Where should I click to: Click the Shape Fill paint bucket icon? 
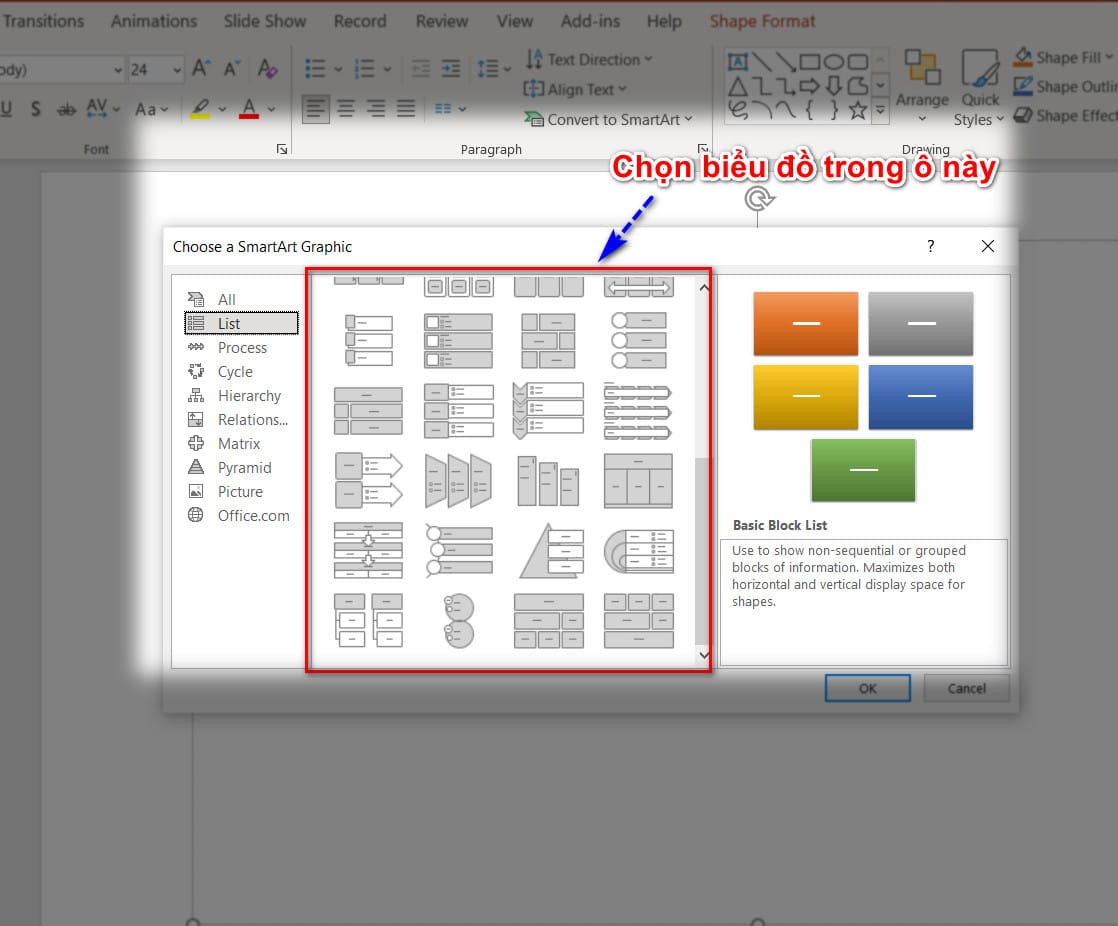pos(1023,56)
